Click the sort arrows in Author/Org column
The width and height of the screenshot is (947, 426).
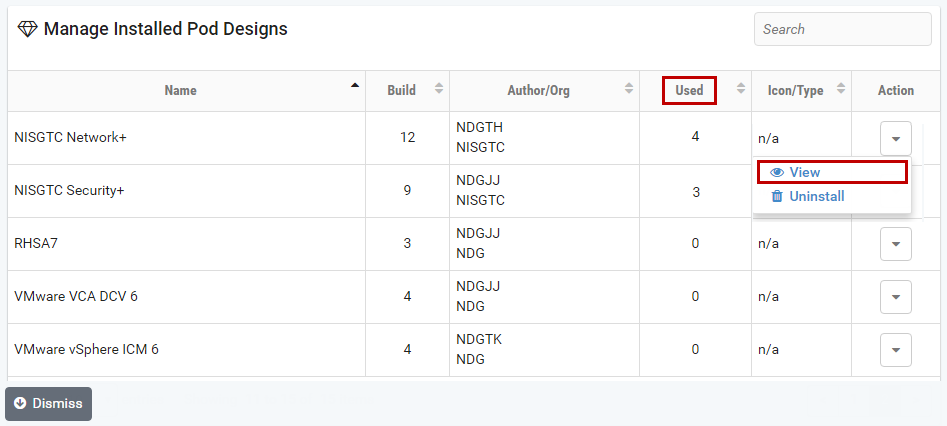(629, 89)
